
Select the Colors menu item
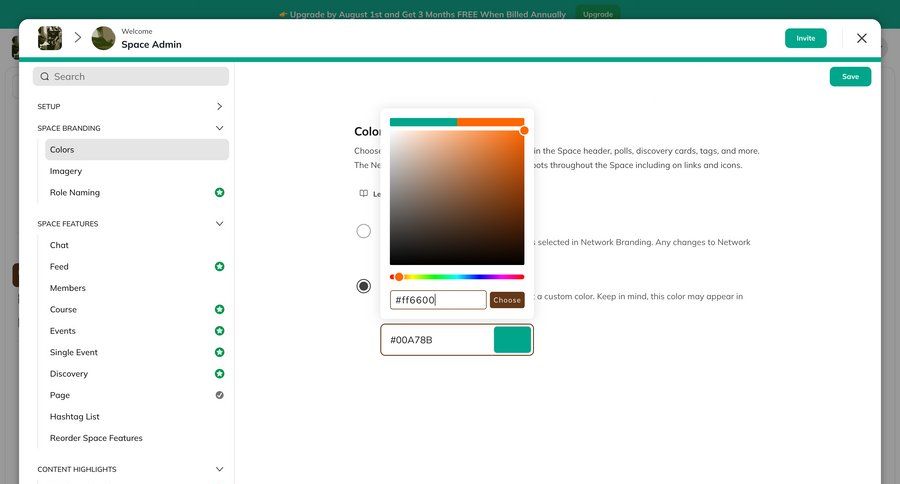137,149
